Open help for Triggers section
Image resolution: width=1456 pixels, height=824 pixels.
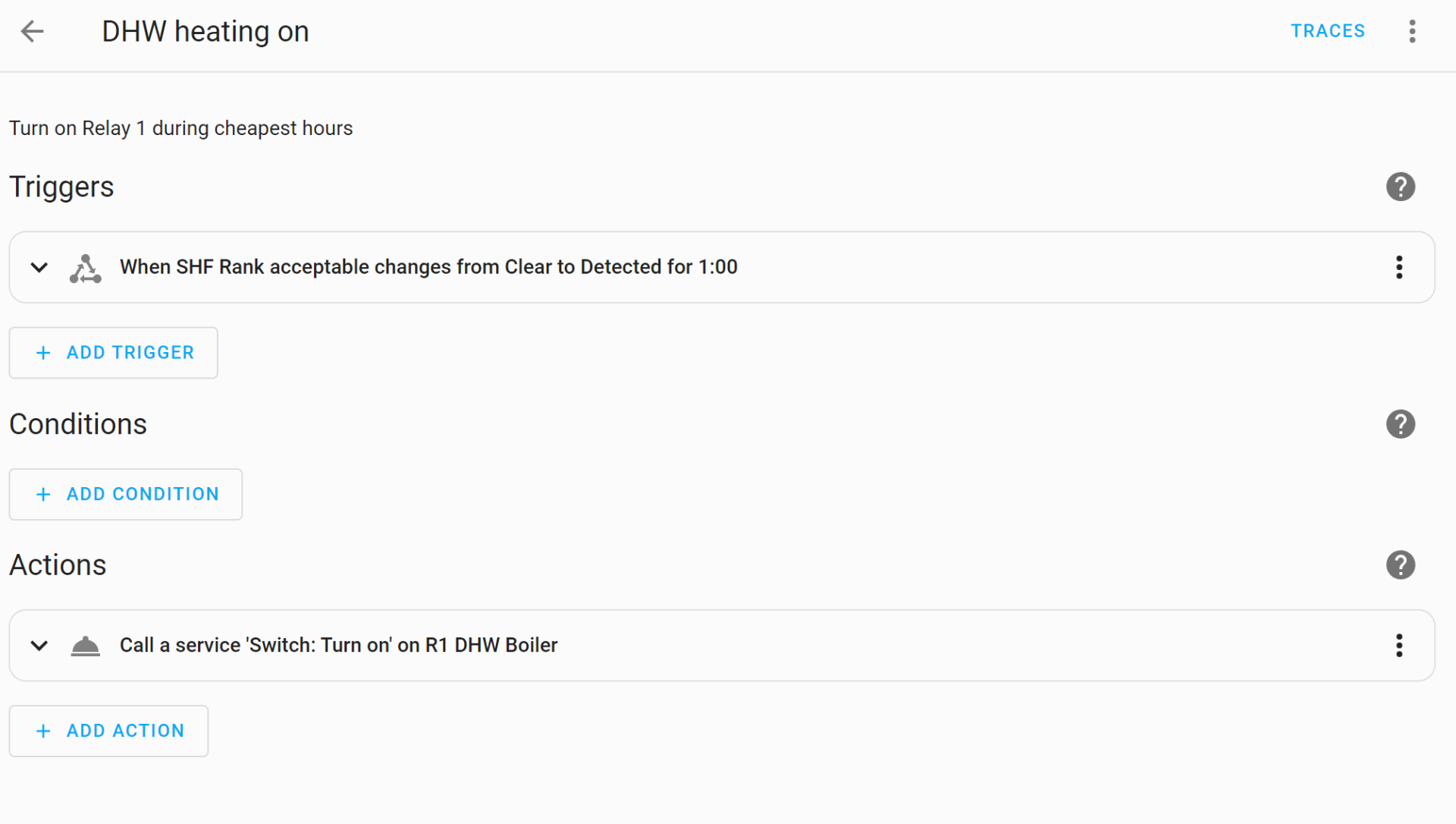coord(1400,187)
